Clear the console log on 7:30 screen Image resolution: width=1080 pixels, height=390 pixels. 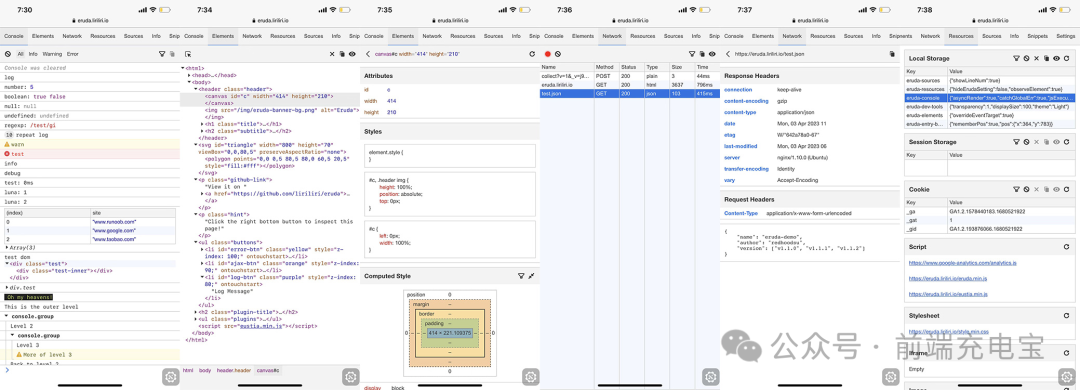click(8, 53)
